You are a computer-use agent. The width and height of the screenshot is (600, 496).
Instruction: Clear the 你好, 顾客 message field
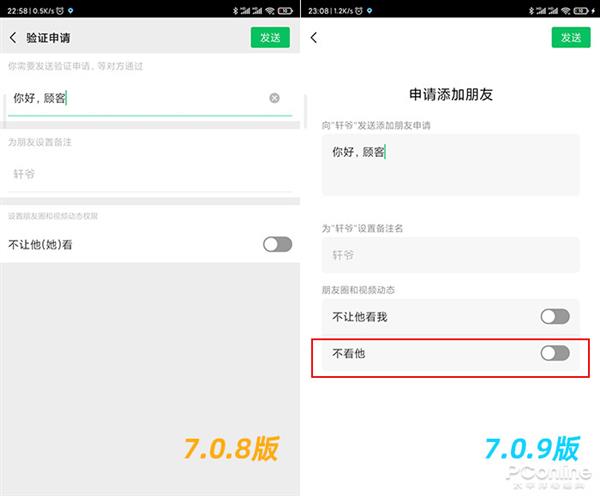274,98
